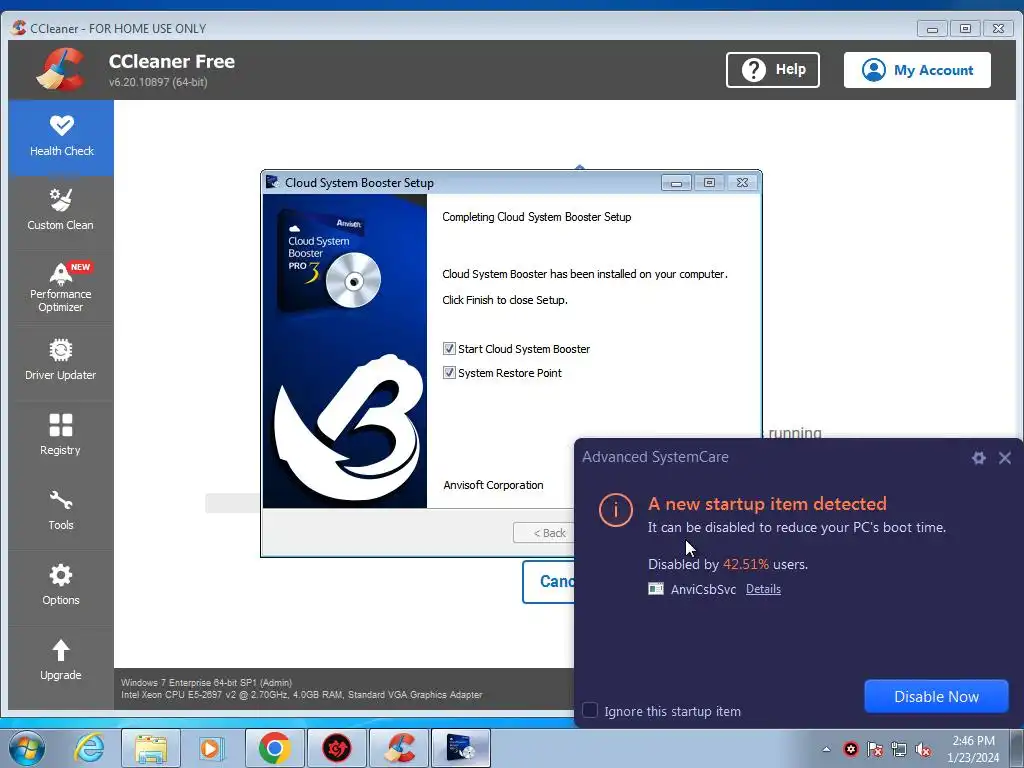The image size is (1024, 768).
Task: Check Ignore this startup item
Action: point(590,711)
